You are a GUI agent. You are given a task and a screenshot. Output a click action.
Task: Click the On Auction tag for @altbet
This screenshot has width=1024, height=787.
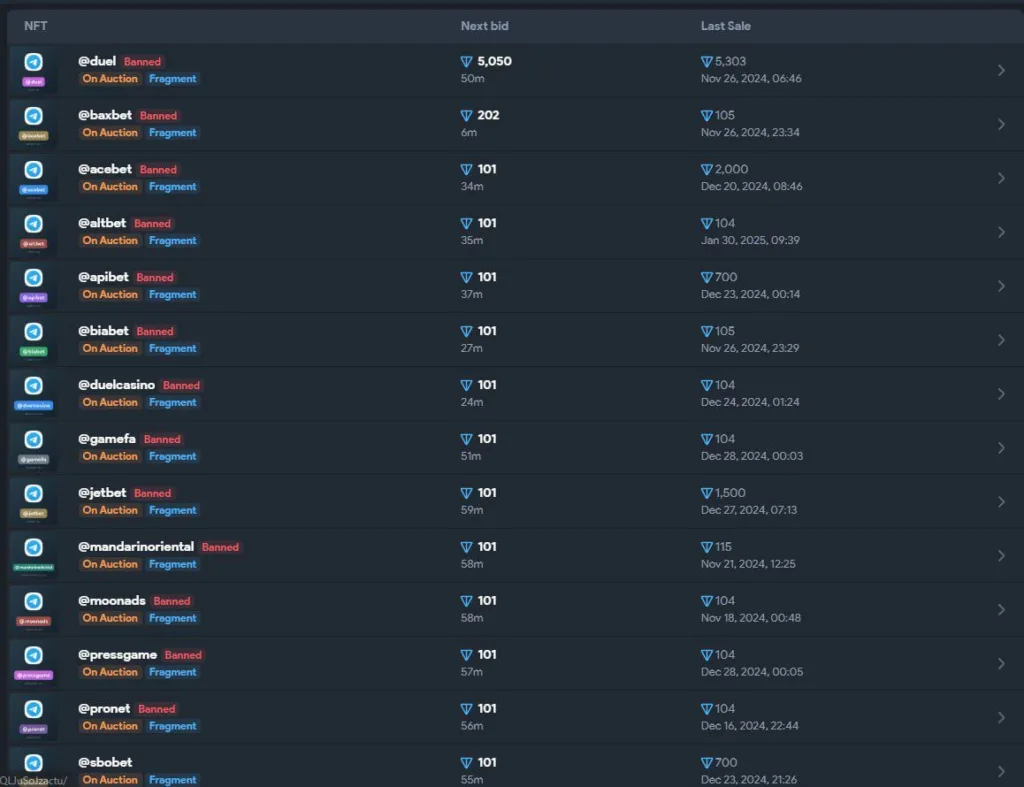pyautogui.click(x=110, y=240)
